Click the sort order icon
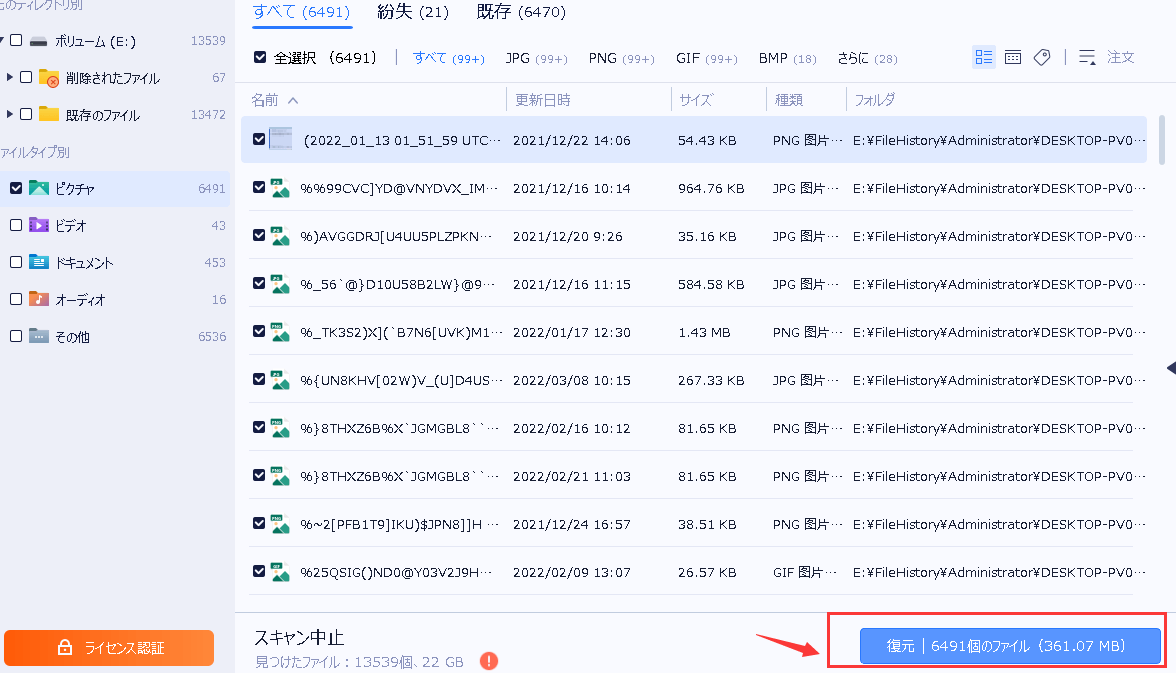This screenshot has height=673, width=1176. click(x=1086, y=57)
